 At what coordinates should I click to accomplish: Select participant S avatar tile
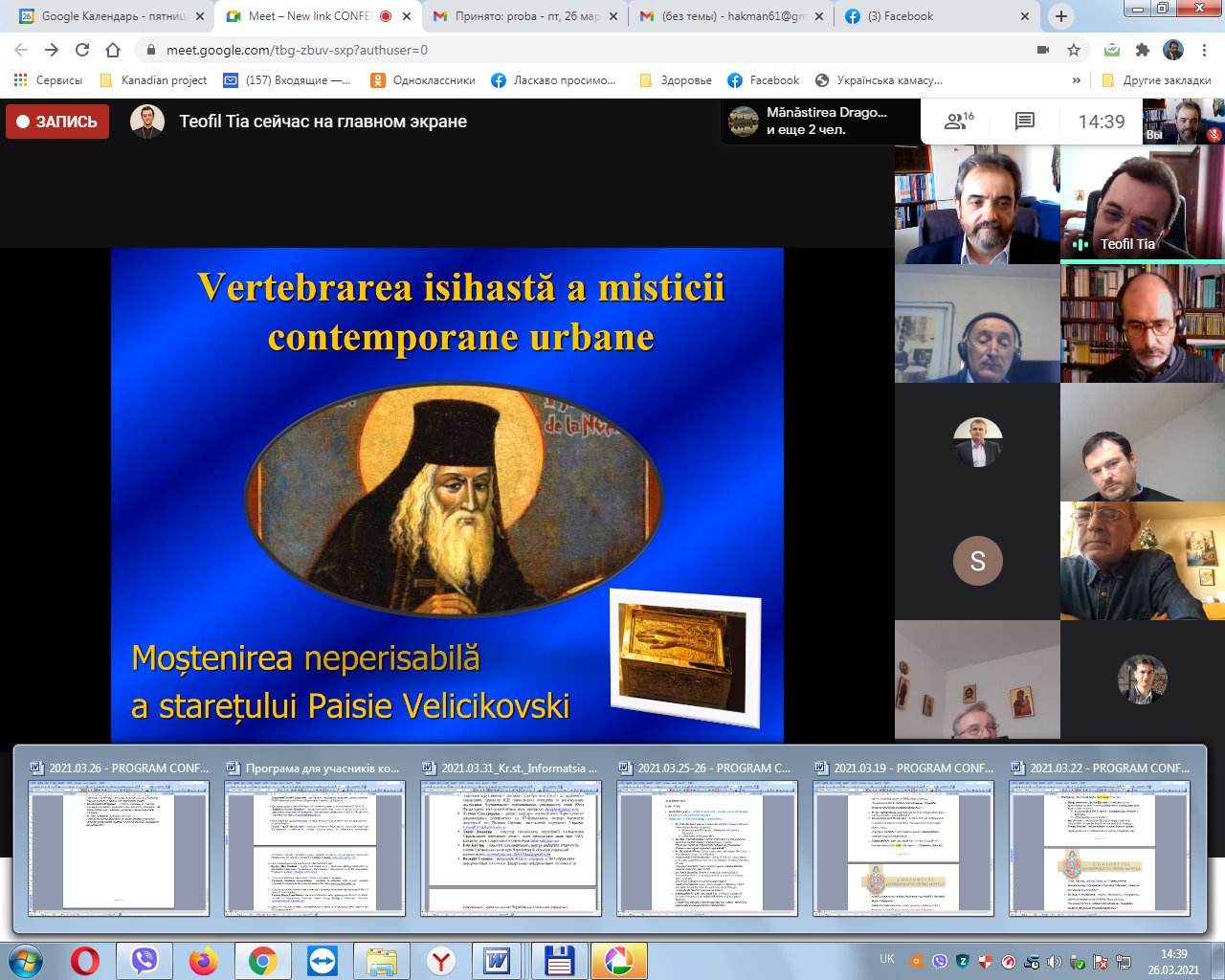point(977,561)
